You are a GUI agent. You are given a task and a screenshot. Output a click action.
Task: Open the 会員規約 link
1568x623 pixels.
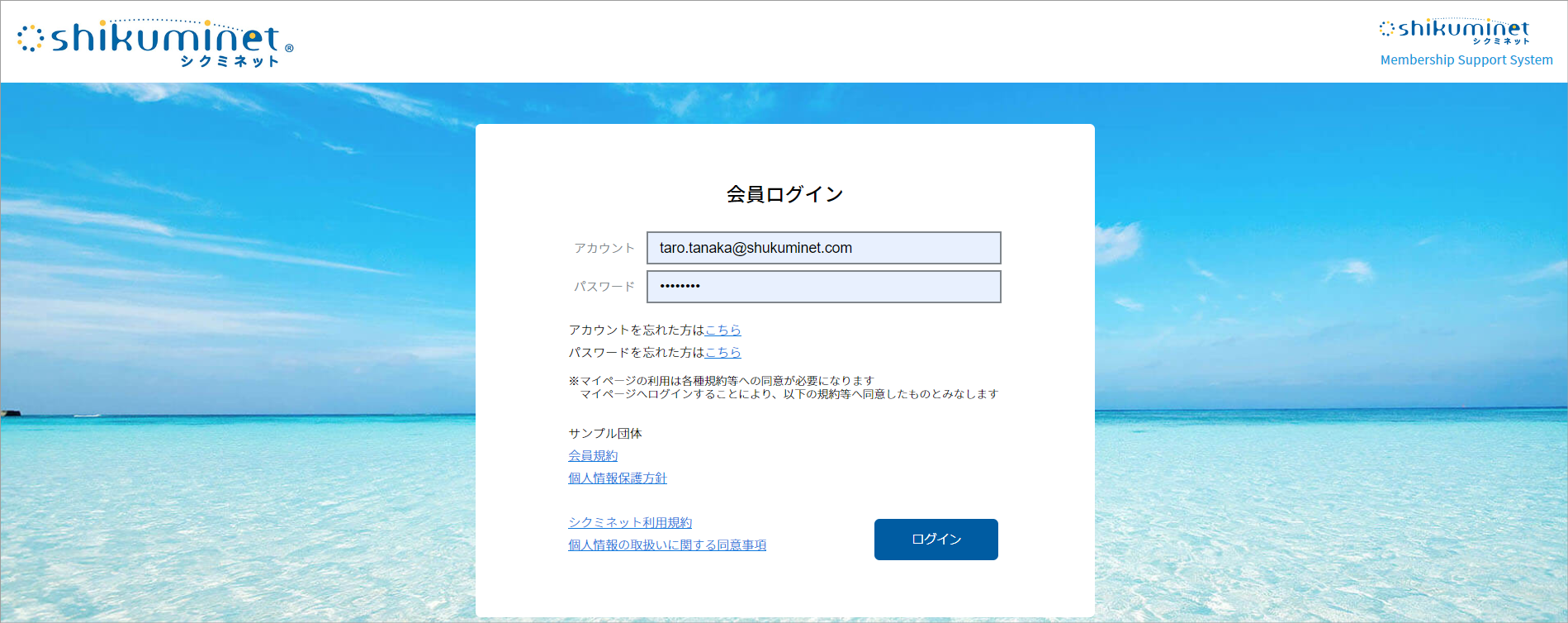click(x=593, y=455)
